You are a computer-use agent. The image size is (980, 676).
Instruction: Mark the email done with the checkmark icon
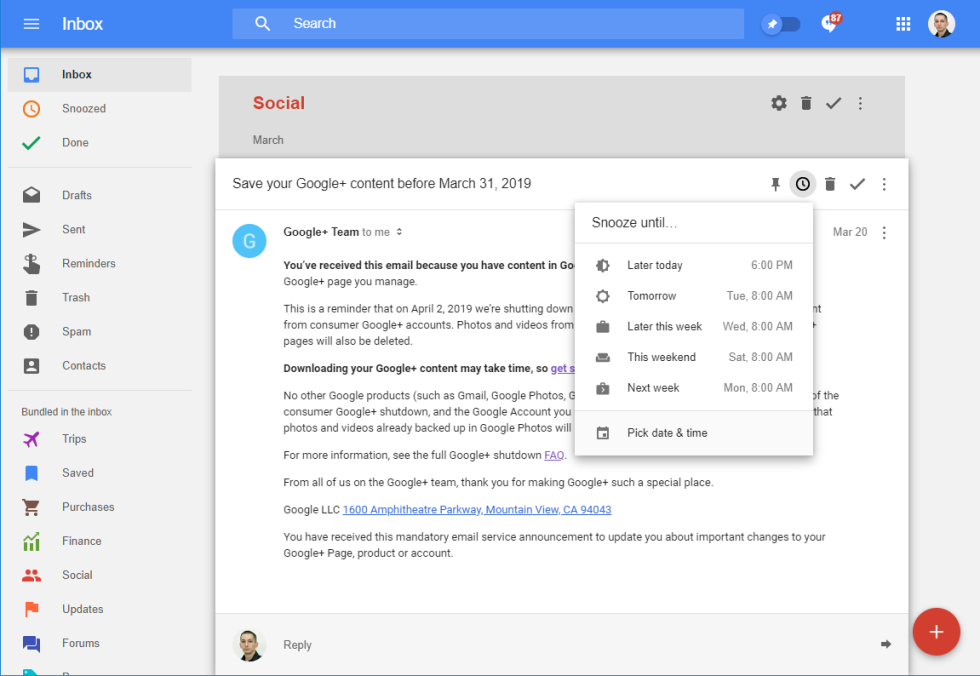[857, 184]
